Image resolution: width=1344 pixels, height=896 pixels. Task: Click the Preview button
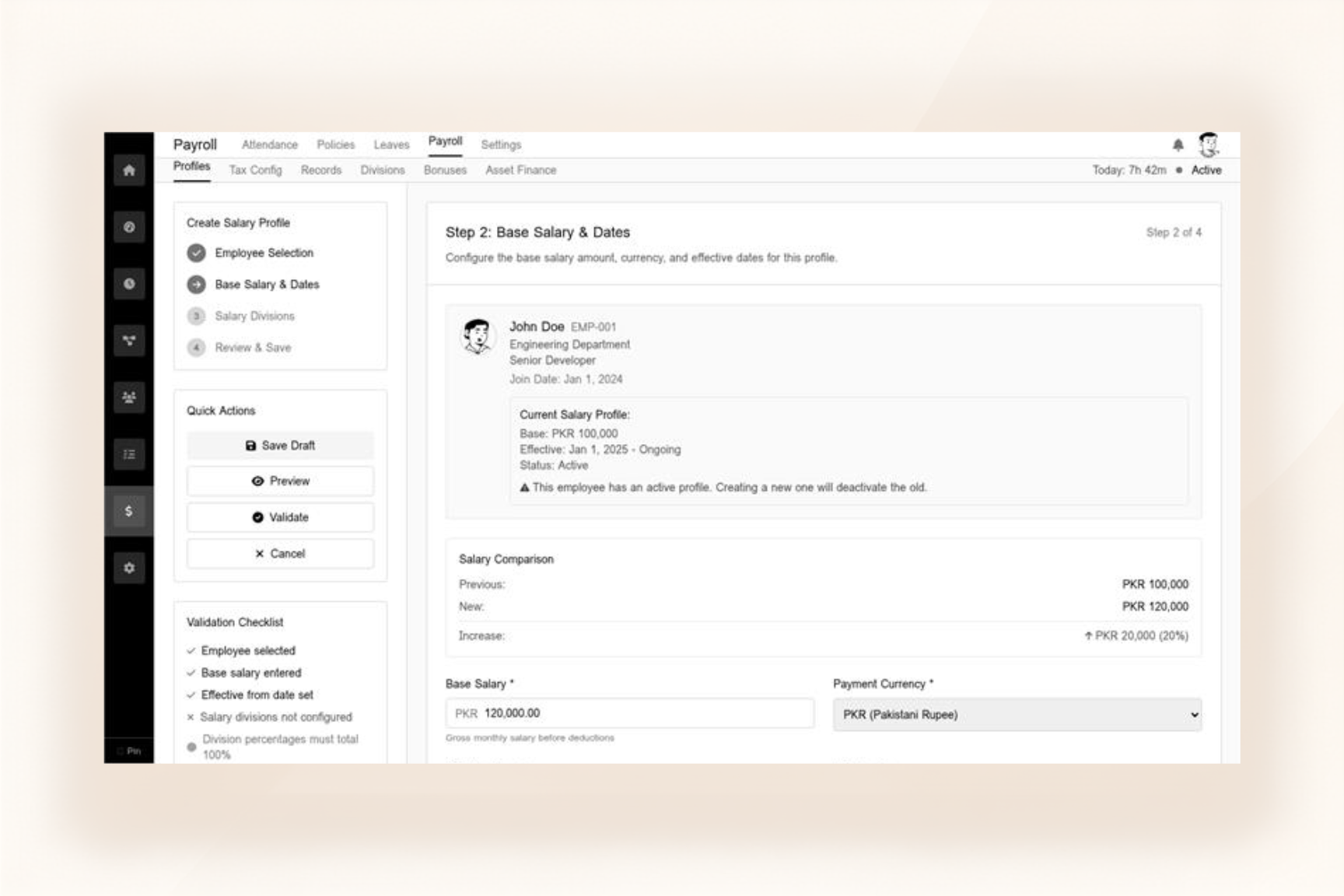280,481
